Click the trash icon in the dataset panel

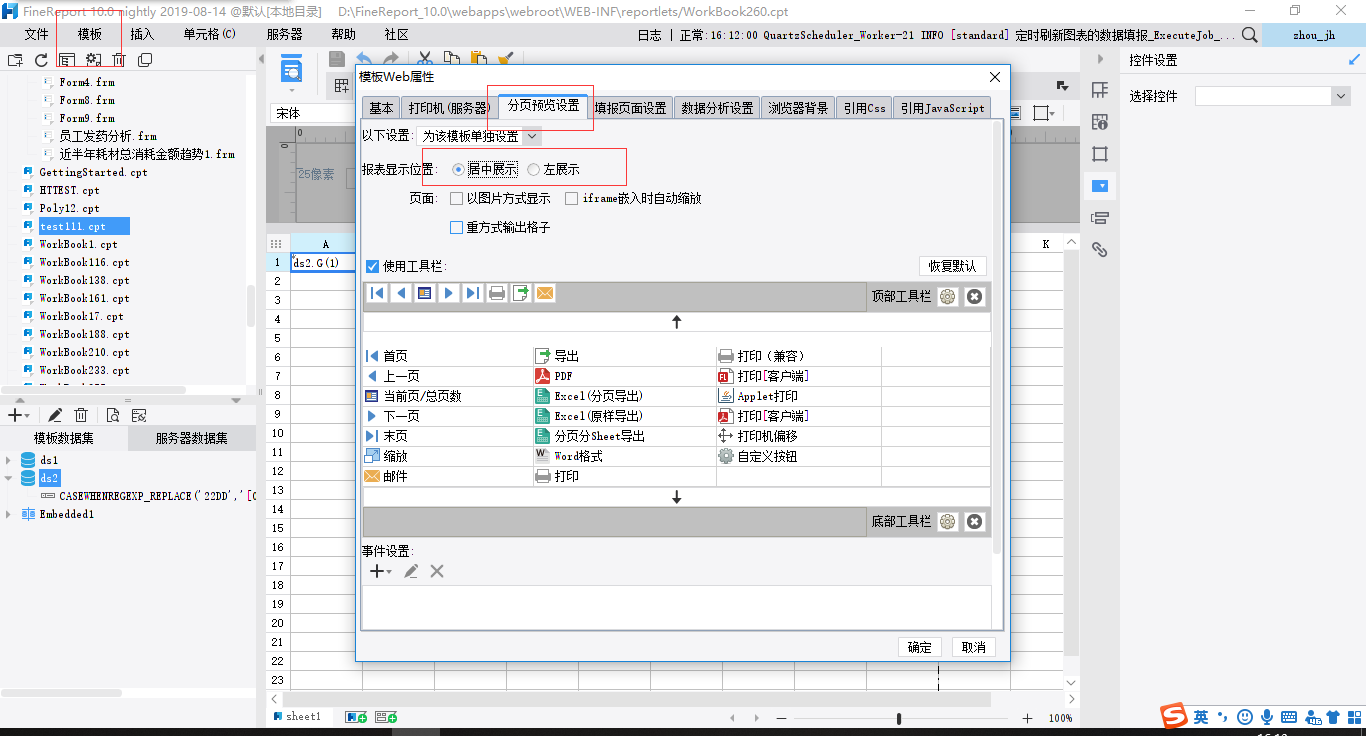click(81, 415)
